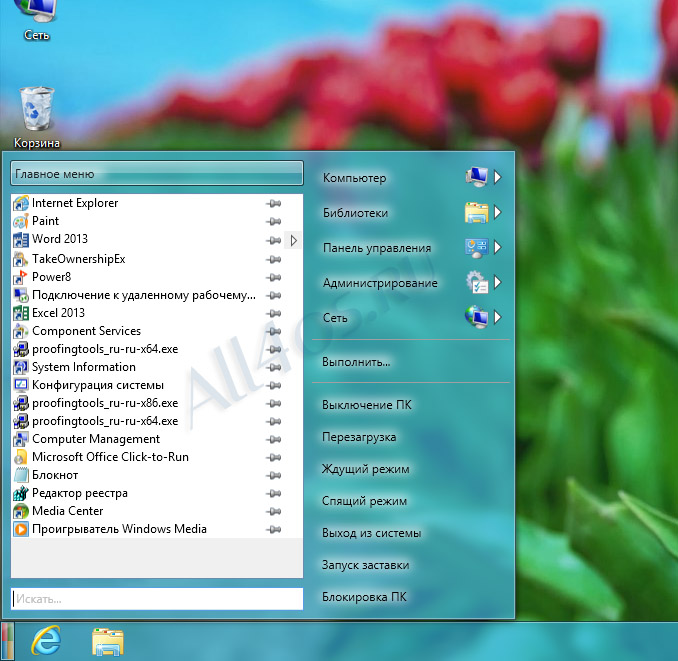The width and height of the screenshot is (678, 661).
Task: Click the Библиотеки folder icon
Action: [477, 212]
